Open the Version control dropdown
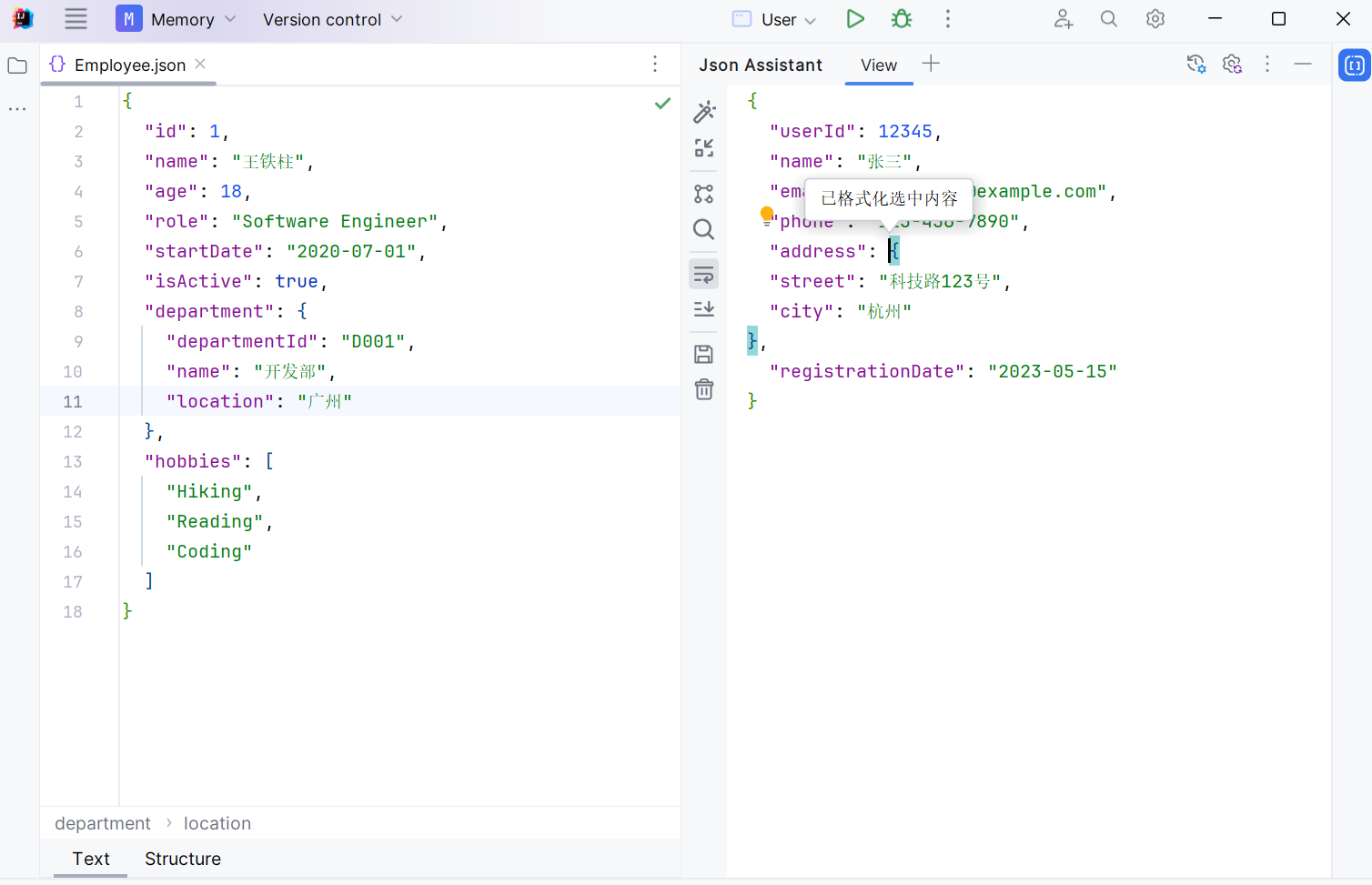The height and width of the screenshot is (885, 1372). (x=332, y=19)
